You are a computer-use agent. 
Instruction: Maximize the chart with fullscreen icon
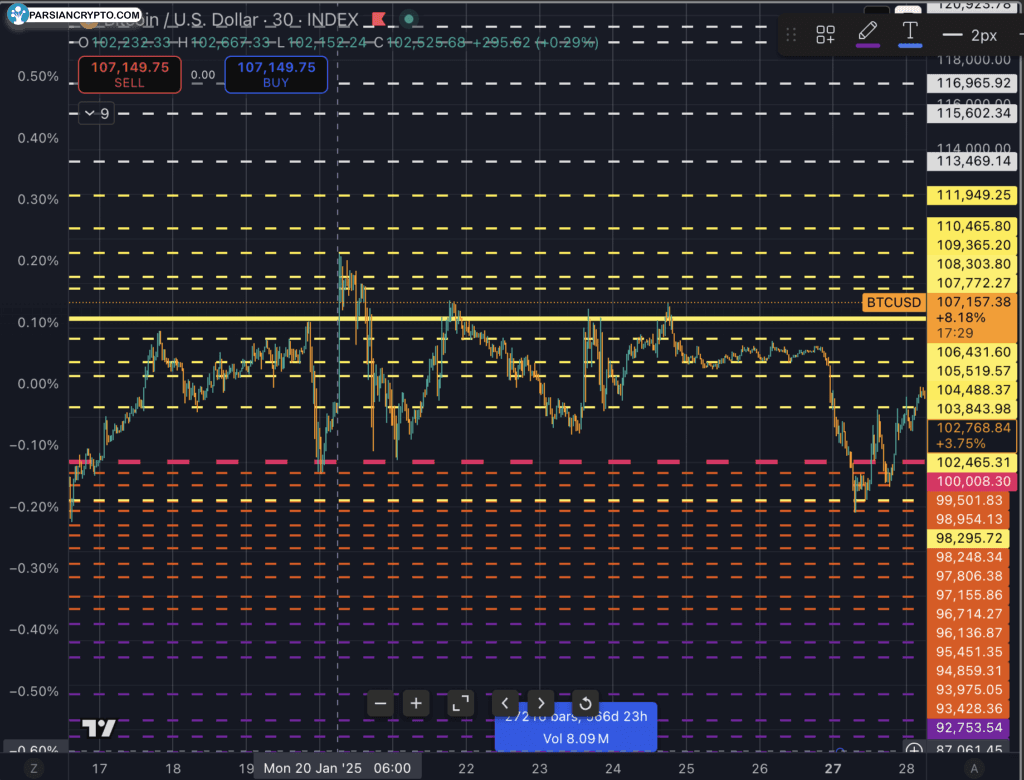coord(460,704)
